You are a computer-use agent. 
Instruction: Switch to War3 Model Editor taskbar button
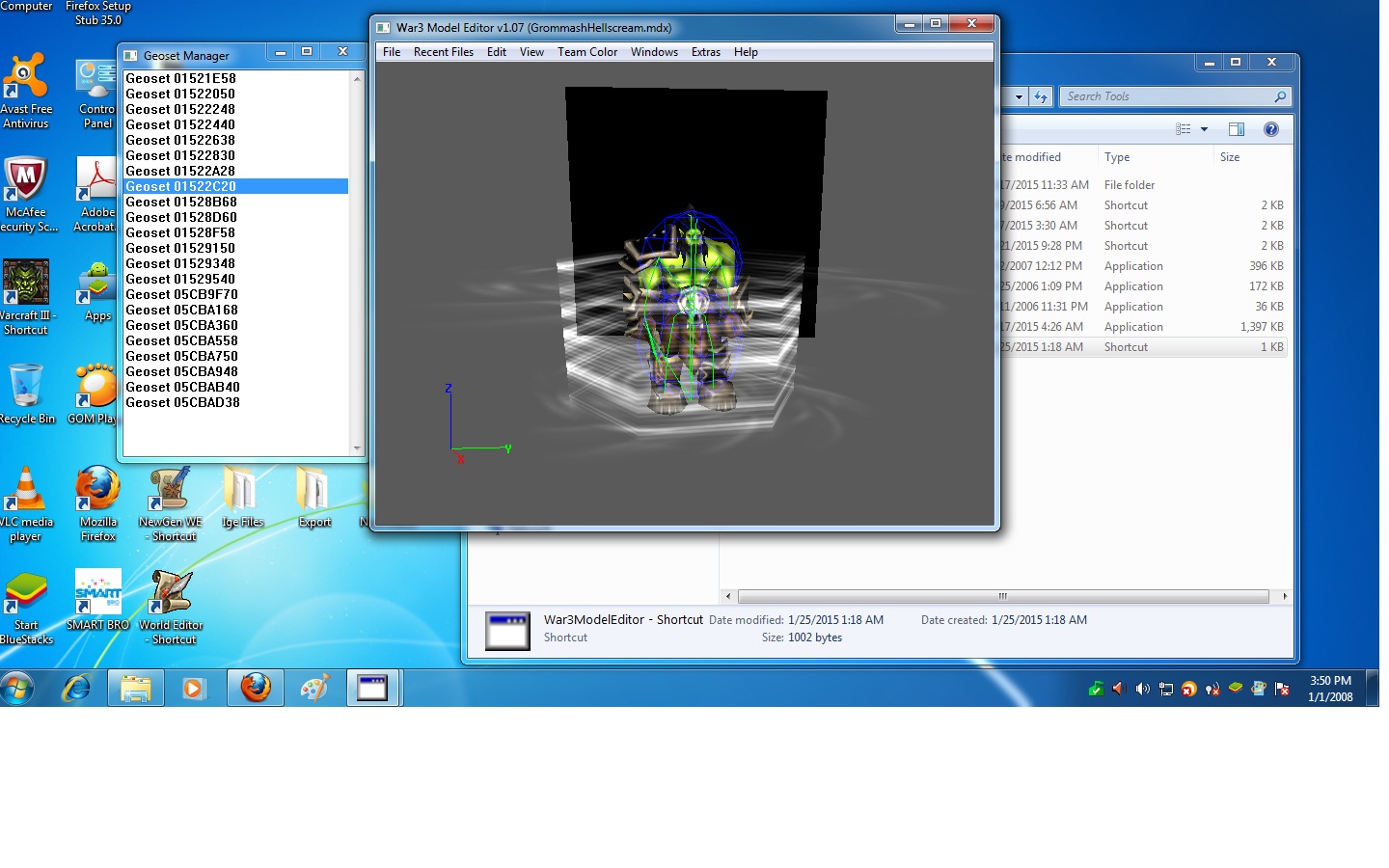tap(372, 689)
